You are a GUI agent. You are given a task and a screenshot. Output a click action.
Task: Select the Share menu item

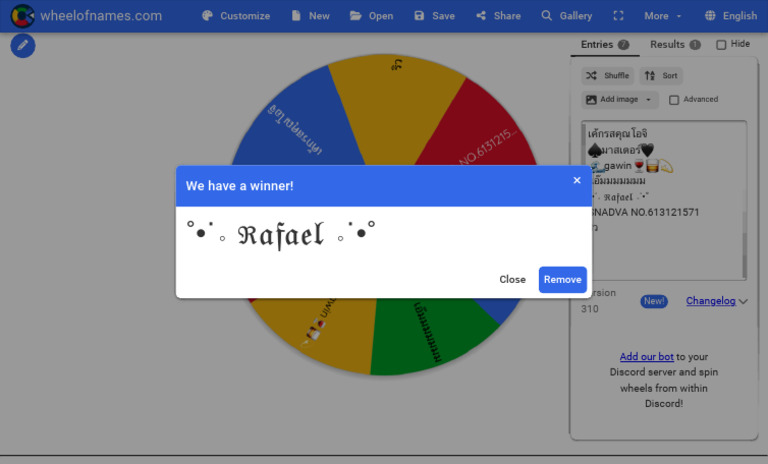(x=499, y=16)
